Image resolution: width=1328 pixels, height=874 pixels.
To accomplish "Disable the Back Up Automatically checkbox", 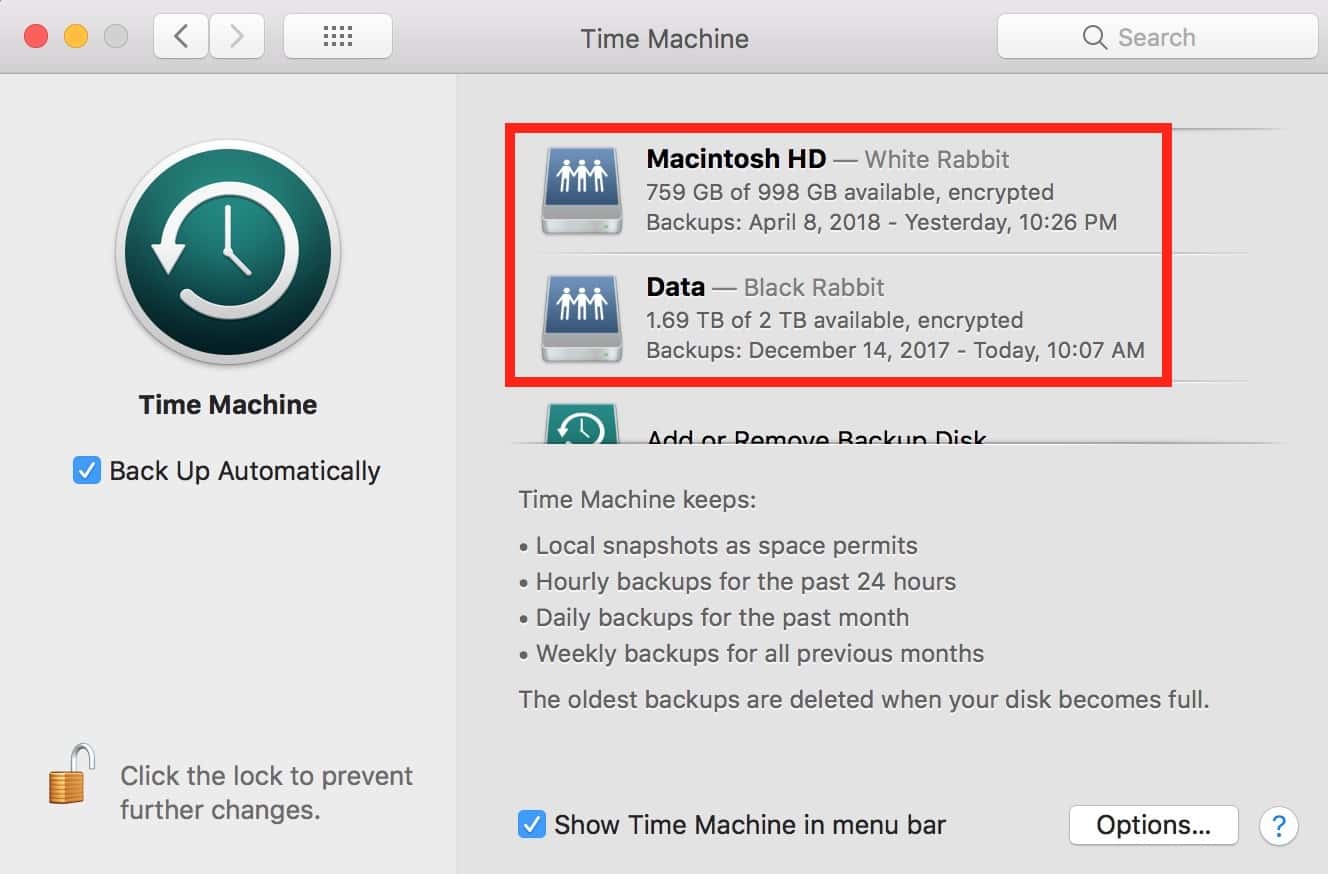I will [87, 471].
